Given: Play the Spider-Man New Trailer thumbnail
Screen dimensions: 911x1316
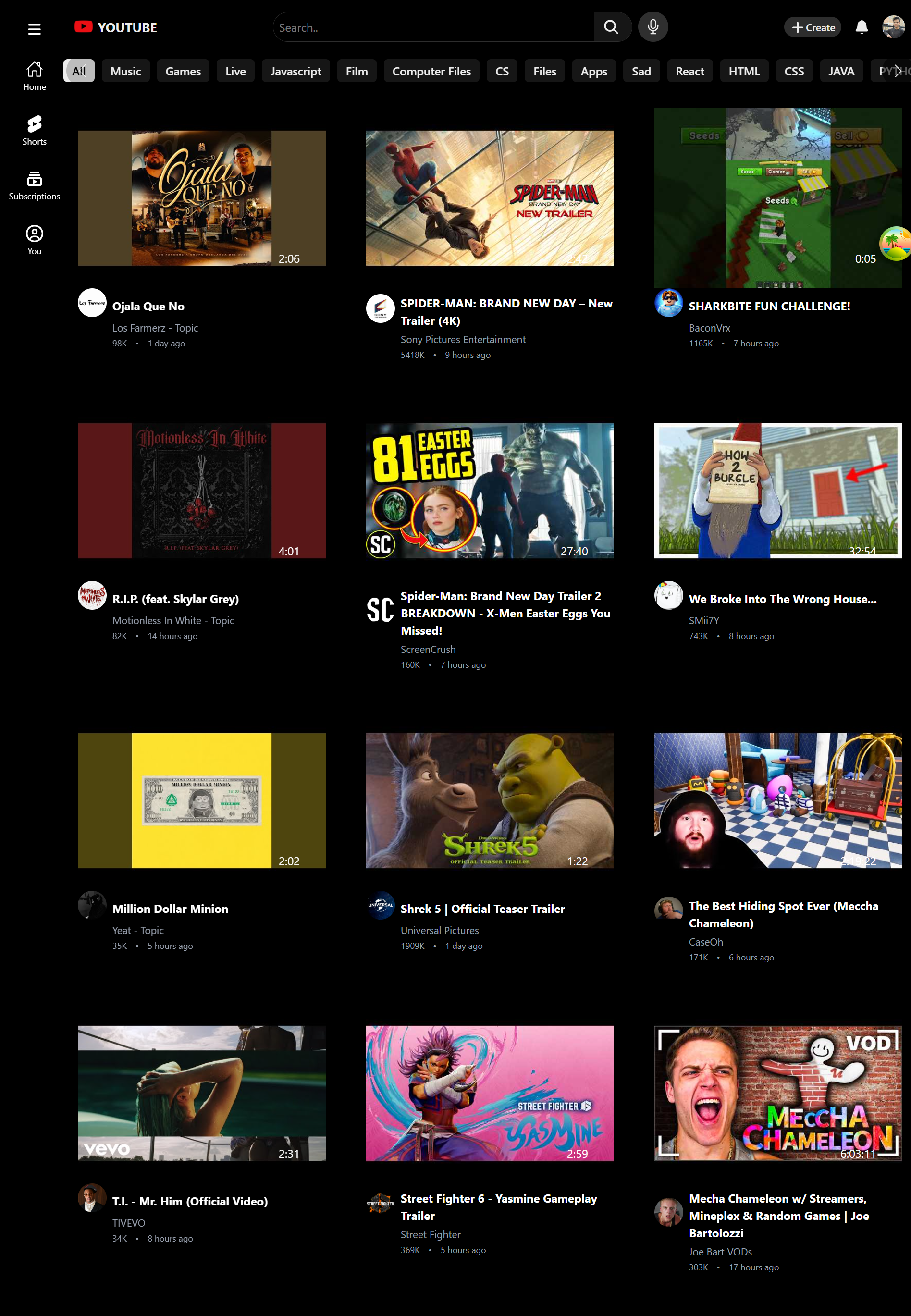Looking at the screenshot, I should point(490,198).
